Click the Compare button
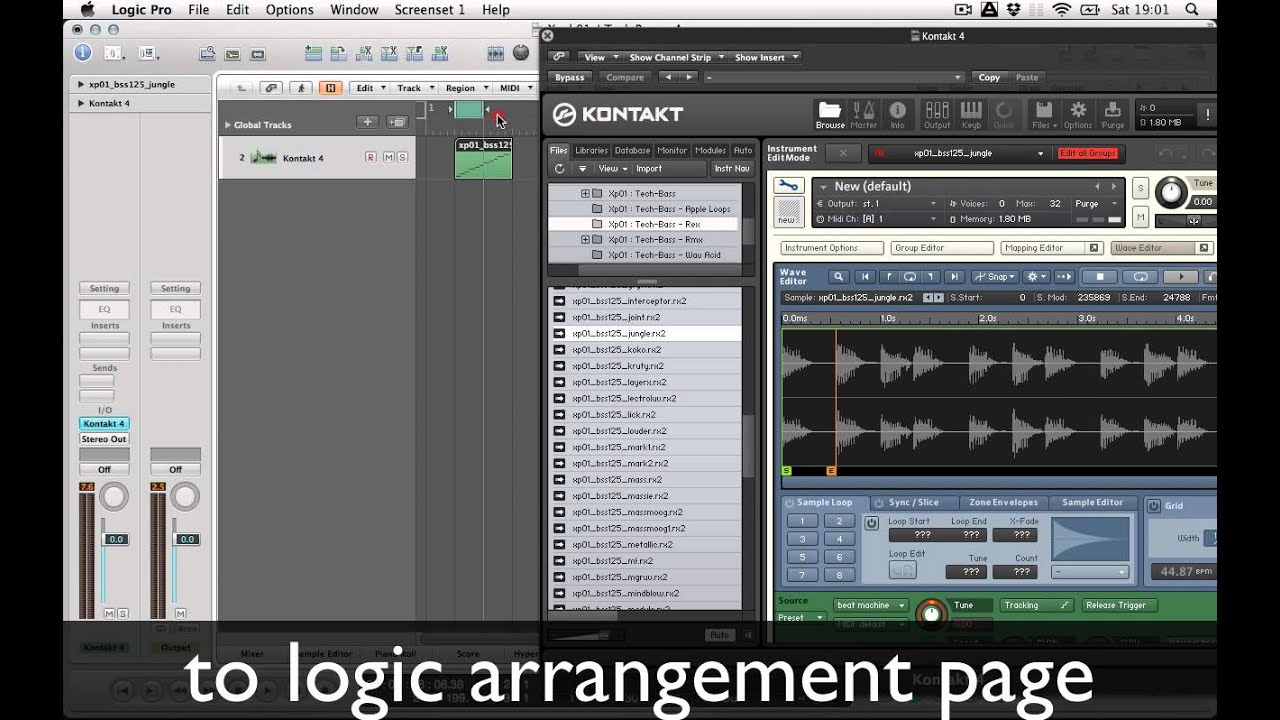1280x720 pixels. coord(625,77)
